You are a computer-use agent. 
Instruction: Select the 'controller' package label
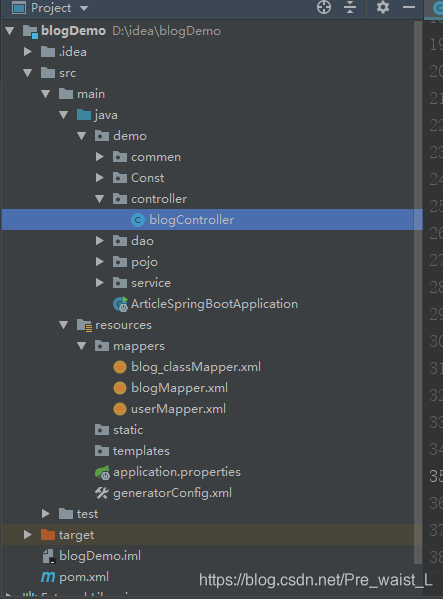tap(159, 199)
